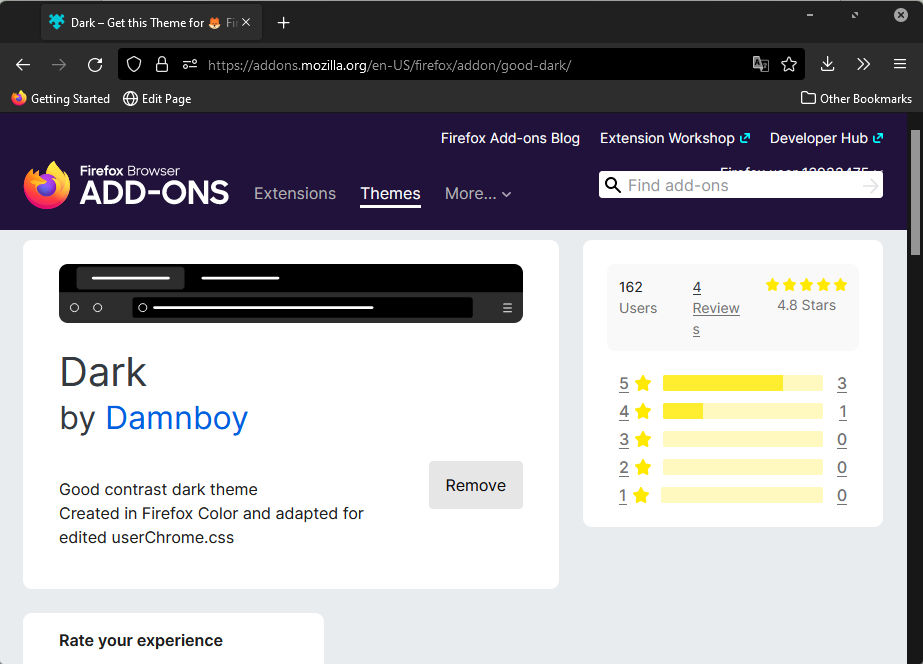This screenshot has height=664, width=923.
Task: Go back to the previous page
Action: point(23,65)
